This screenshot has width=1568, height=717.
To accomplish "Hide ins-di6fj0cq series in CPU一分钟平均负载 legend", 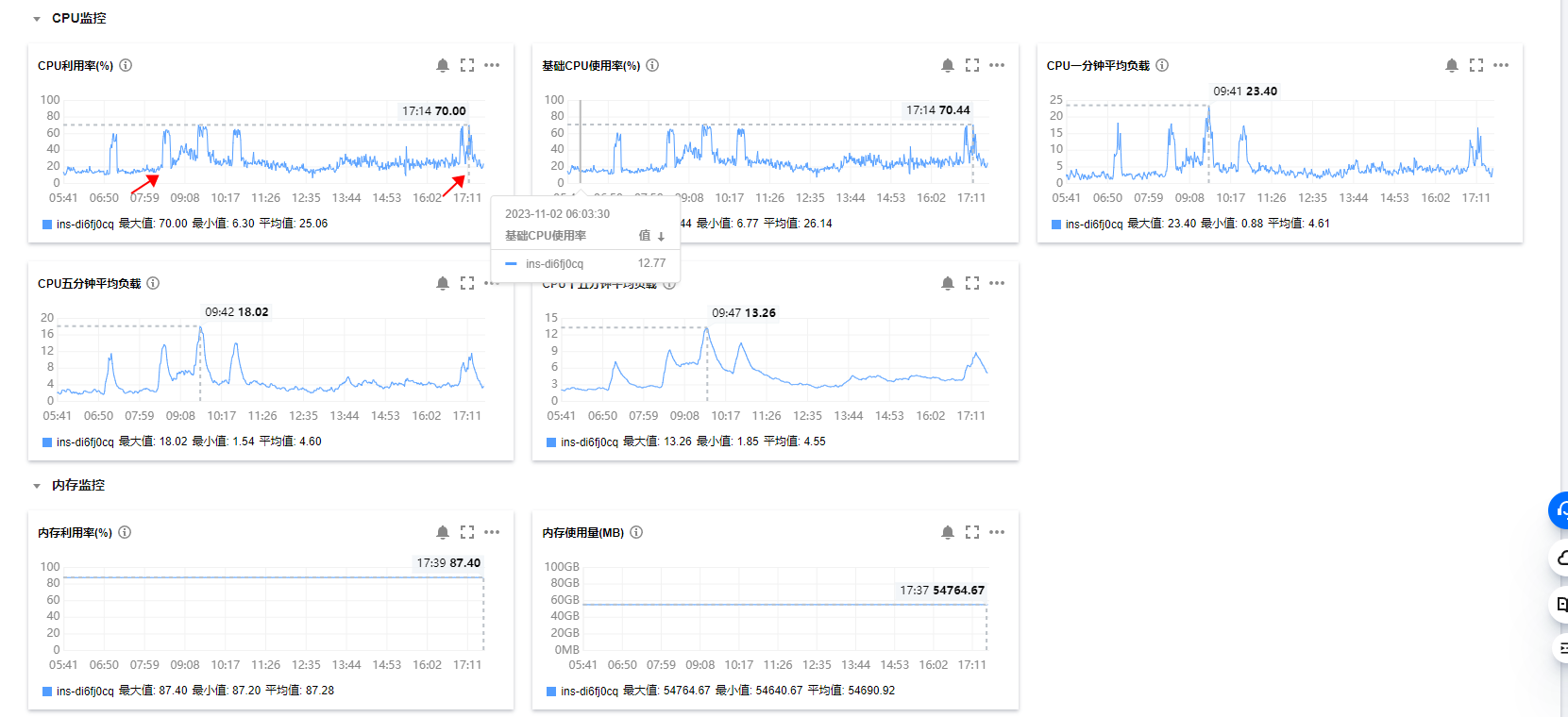I will pos(1093,225).
